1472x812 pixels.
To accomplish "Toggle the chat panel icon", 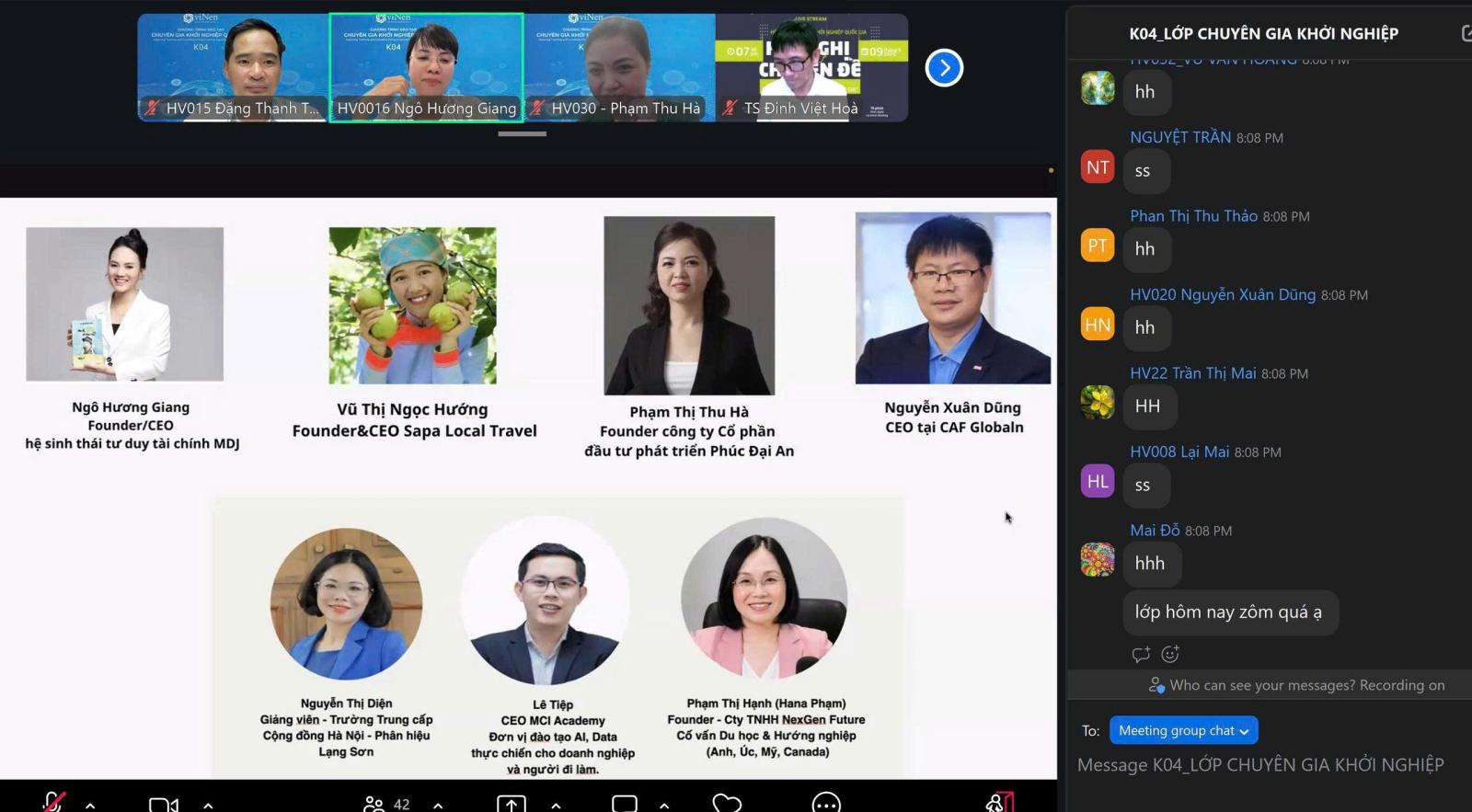I will (625, 804).
